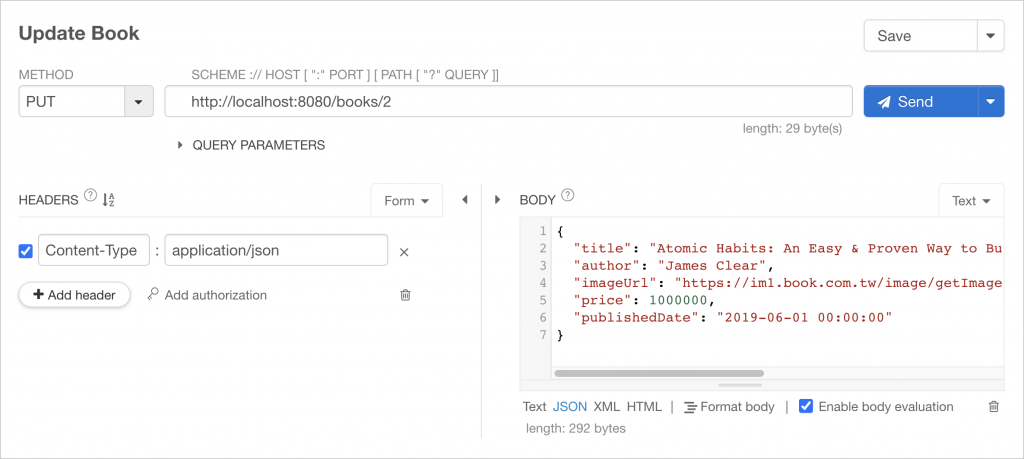This screenshot has height=459, width=1024.
Task: Open the PUT method dropdown
Action: point(137,102)
